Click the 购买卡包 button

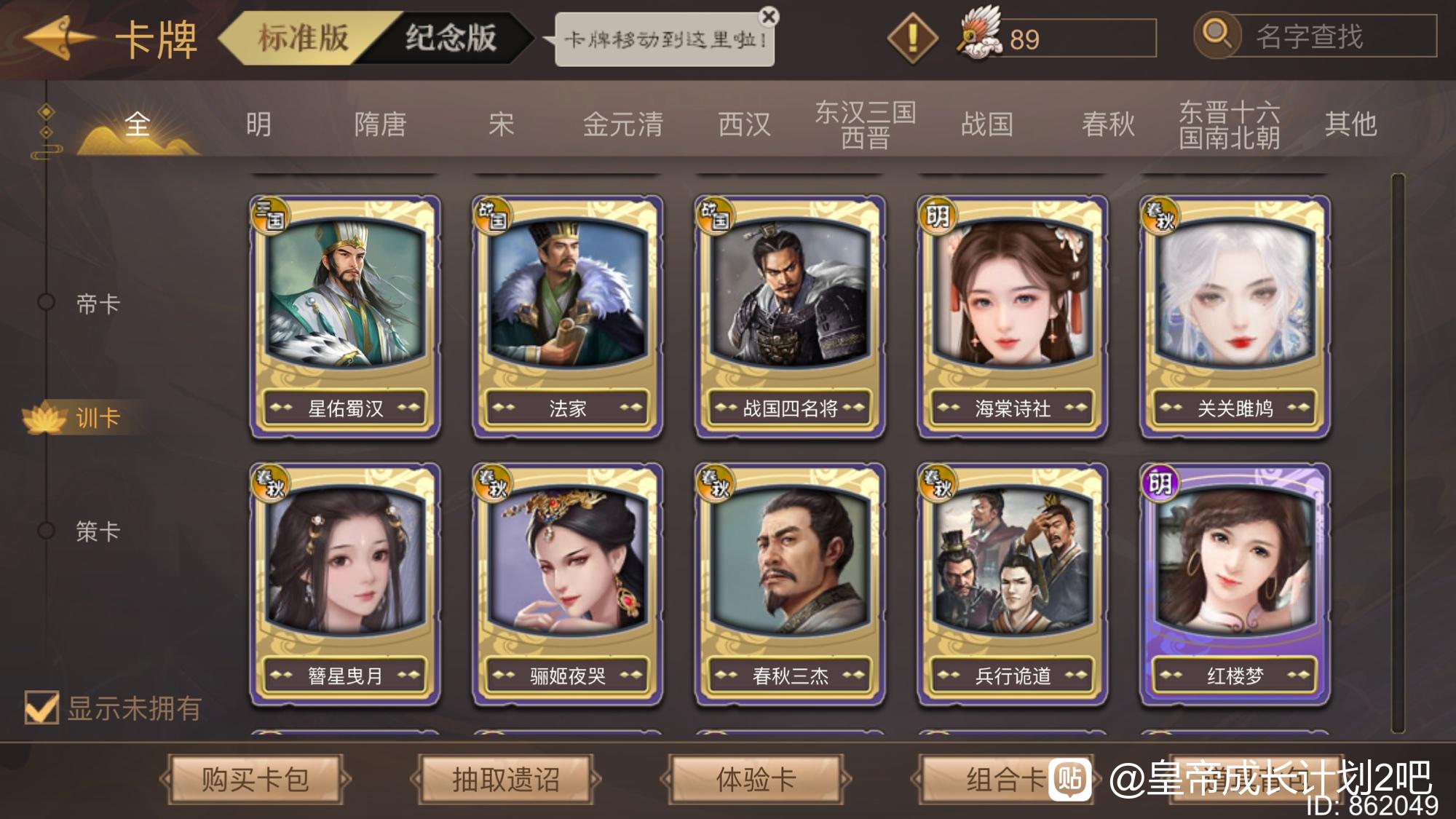256,780
